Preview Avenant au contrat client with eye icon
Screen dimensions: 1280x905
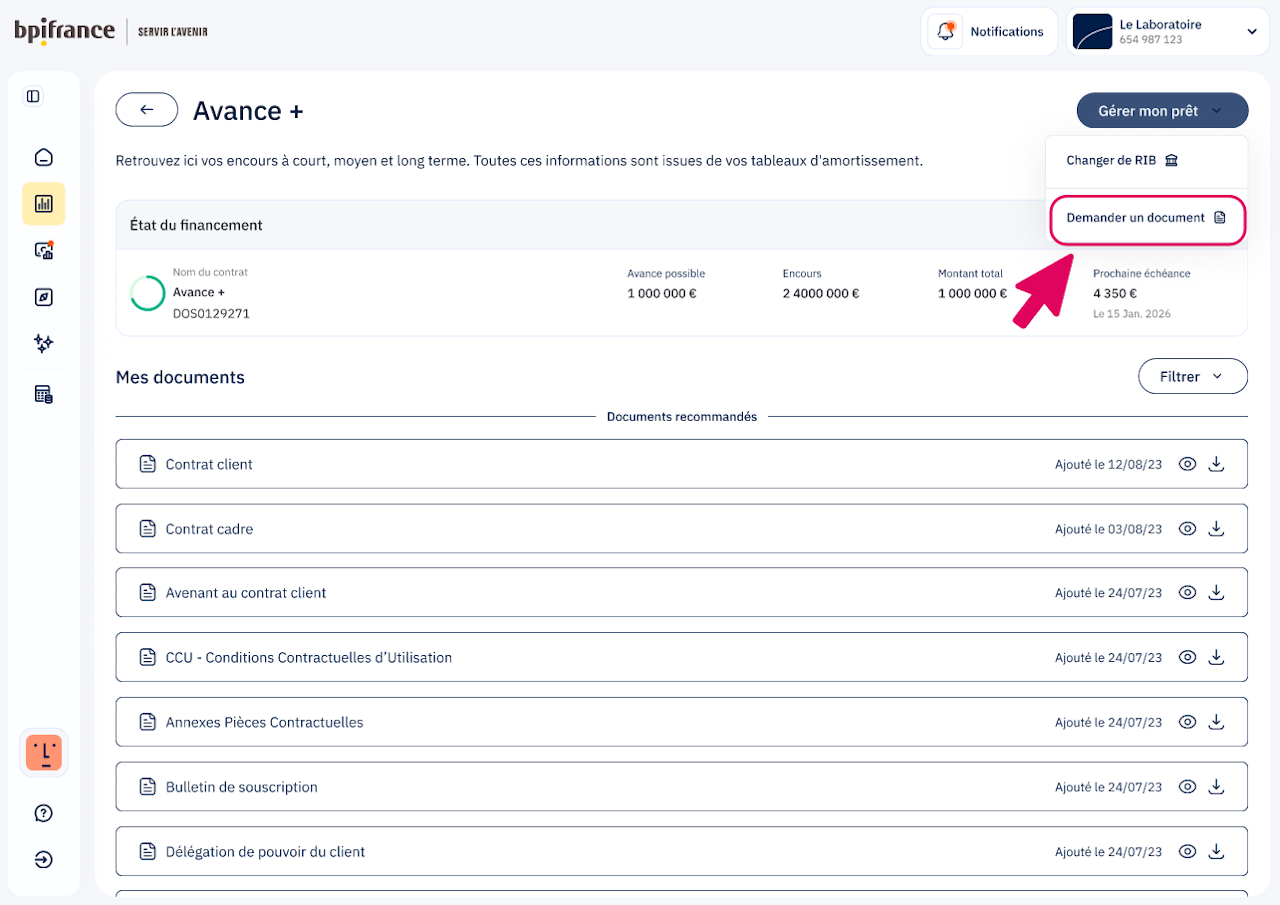pos(1188,593)
